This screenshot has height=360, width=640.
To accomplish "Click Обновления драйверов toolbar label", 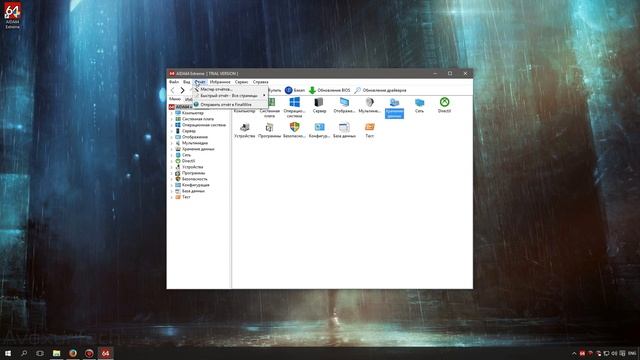I will (x=384, y=90).
